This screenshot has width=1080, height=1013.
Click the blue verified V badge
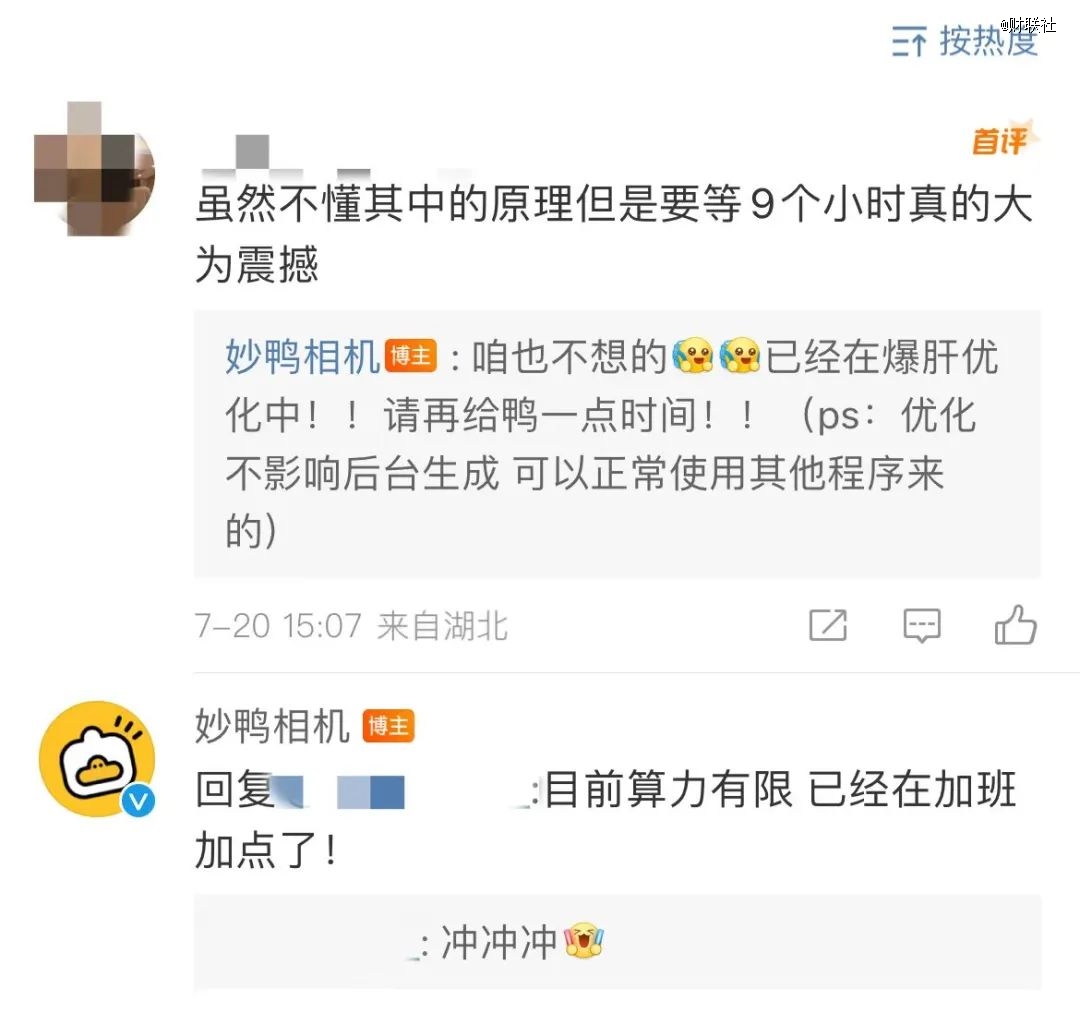[x=138, y=801]
